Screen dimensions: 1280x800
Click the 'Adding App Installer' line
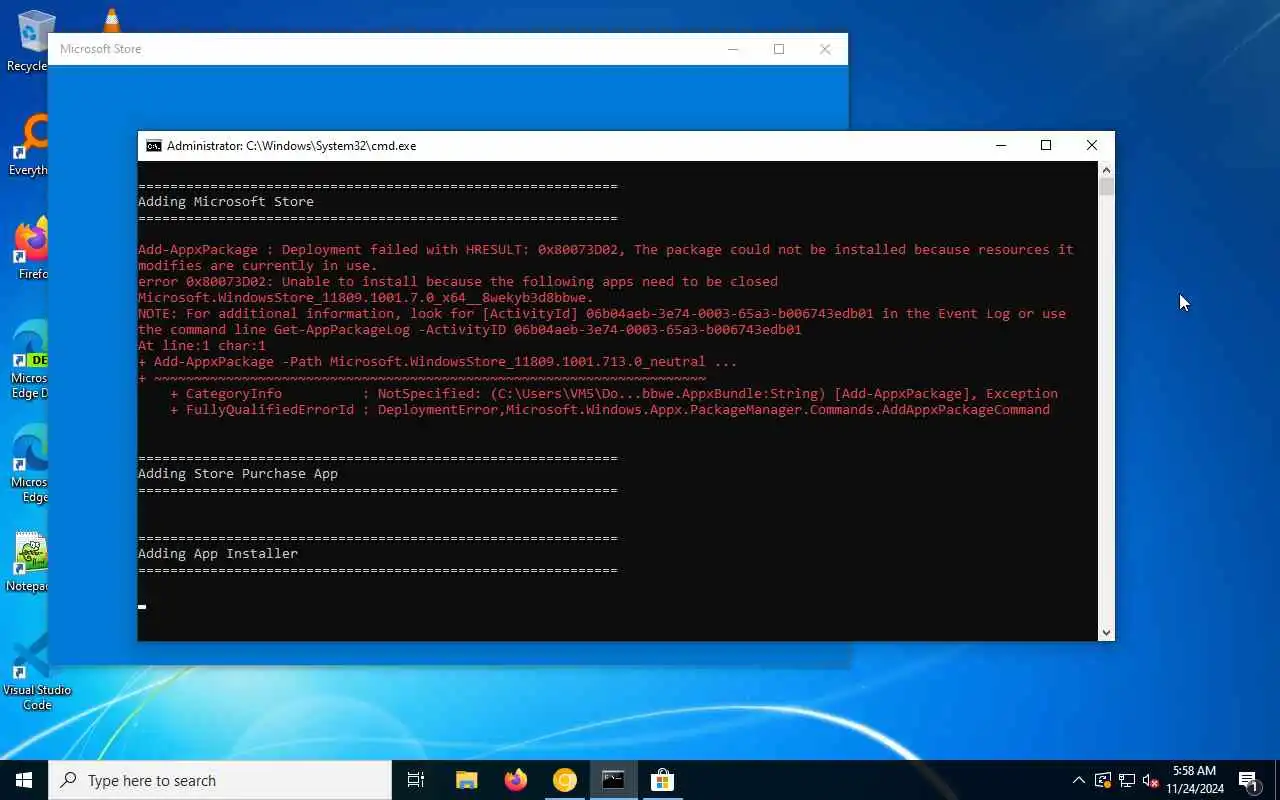(218, 554)
